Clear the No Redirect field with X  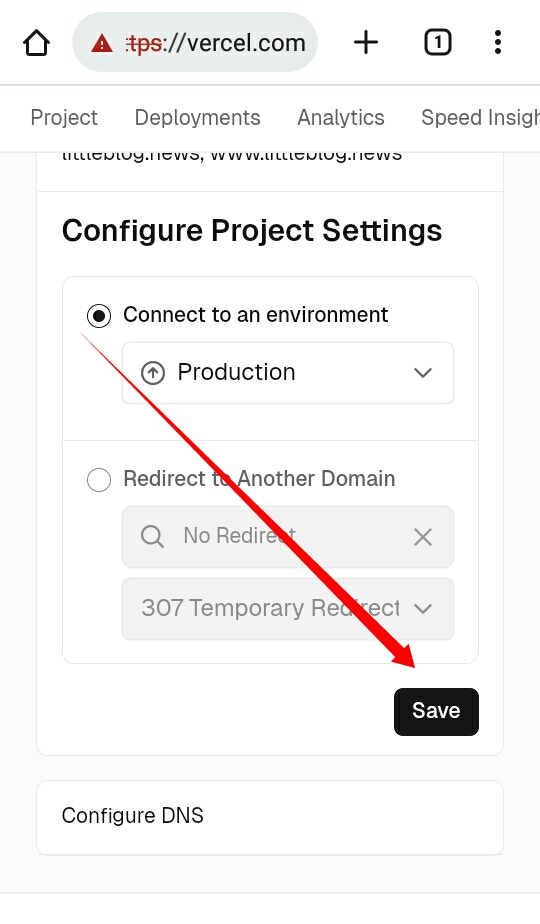[423, 537]
